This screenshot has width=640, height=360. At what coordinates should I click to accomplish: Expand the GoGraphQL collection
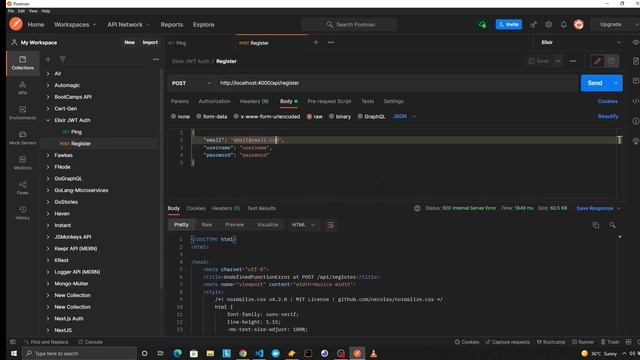[x=48, y=179]
